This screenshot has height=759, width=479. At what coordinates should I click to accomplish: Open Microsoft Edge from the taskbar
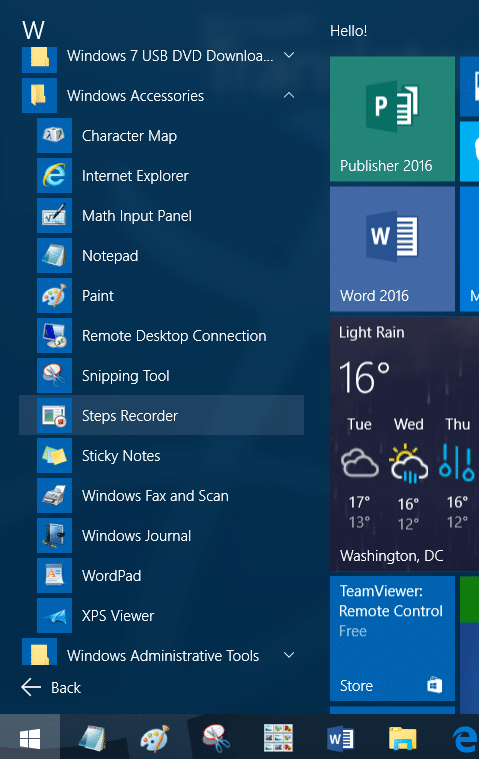coord(464,739)
